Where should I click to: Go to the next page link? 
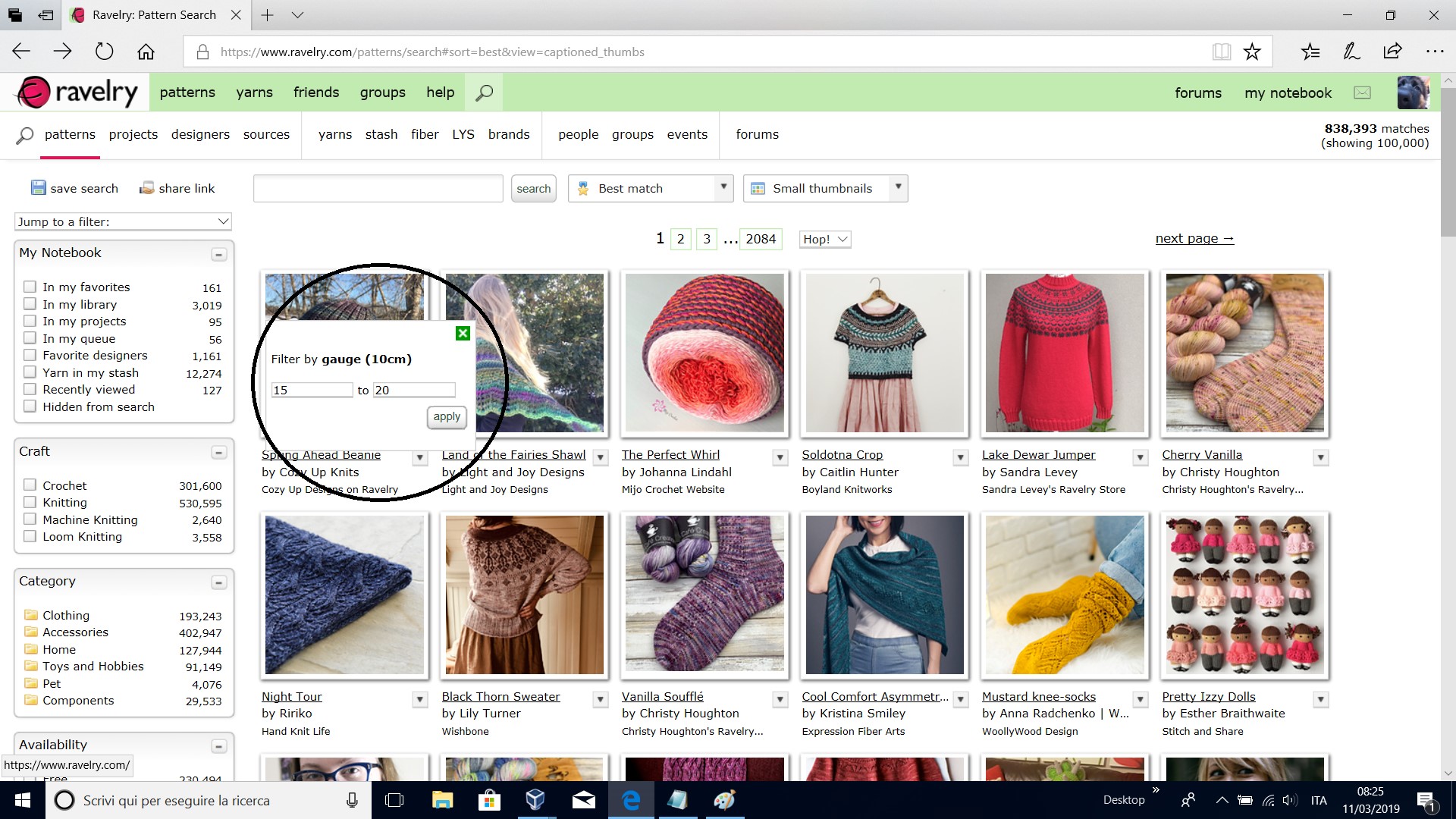(1193, 237)
